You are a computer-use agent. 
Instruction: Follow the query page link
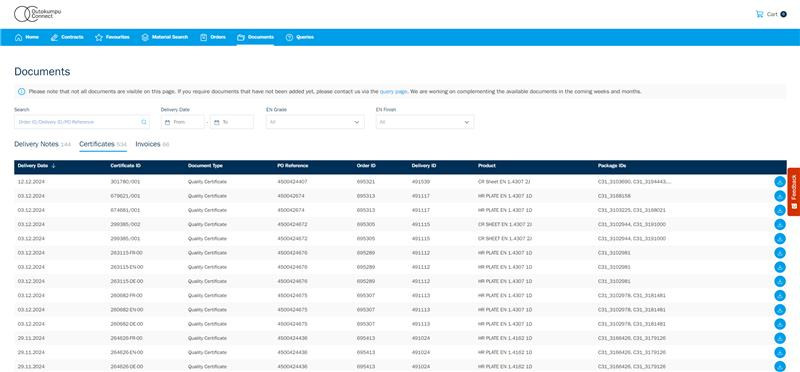point(393,91)
